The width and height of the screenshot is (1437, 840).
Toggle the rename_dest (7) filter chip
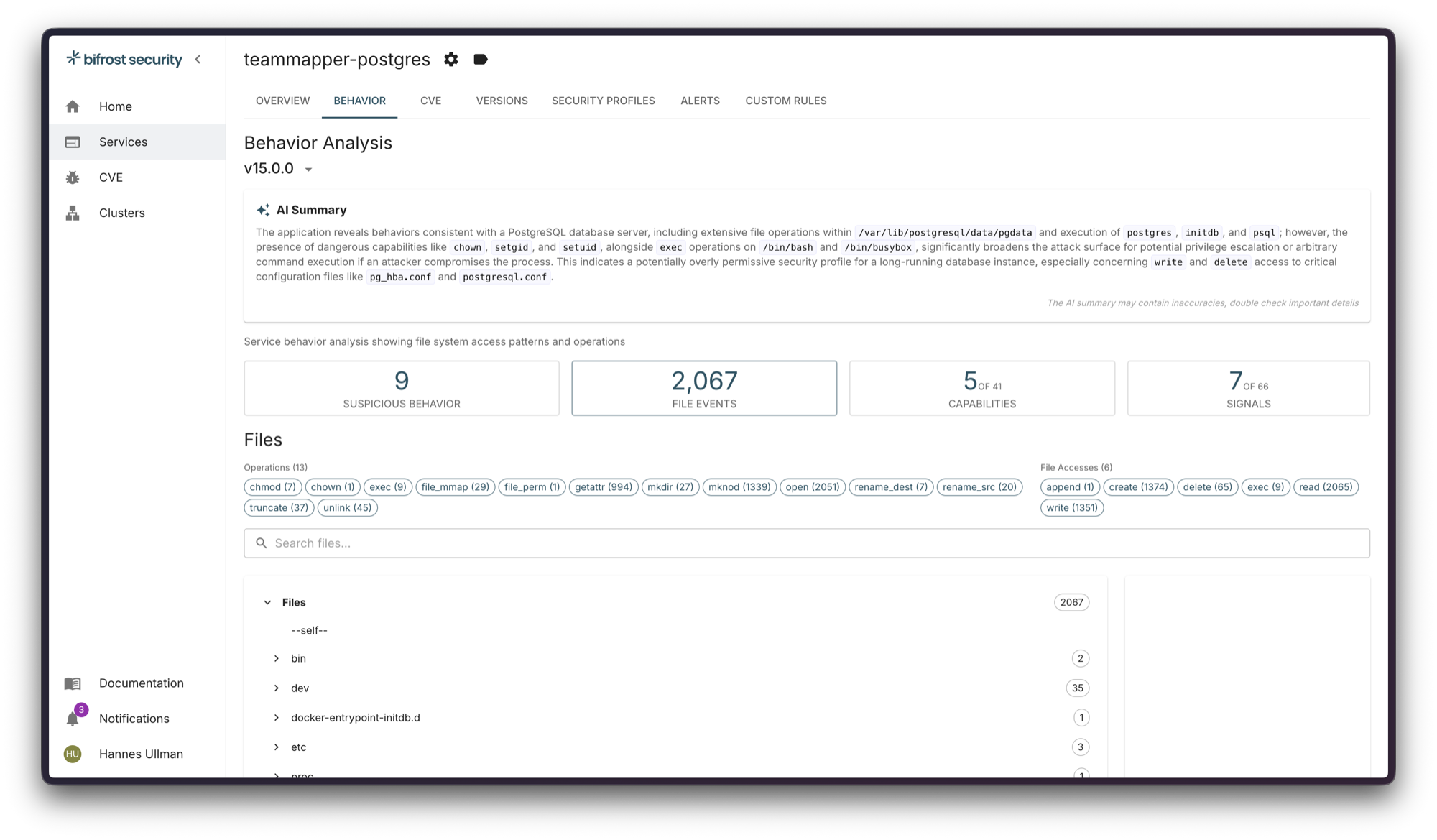[891, 487]
